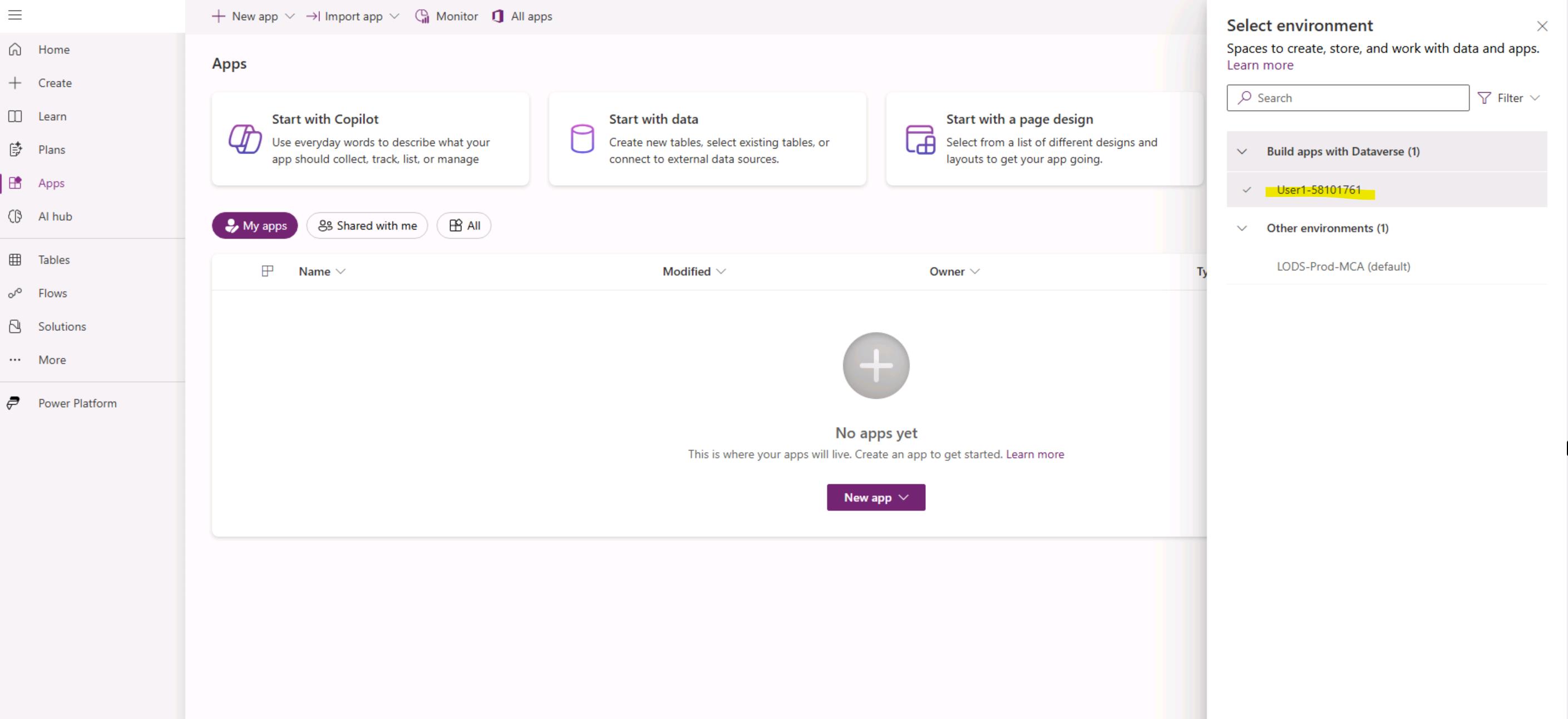Click Learn more link under Select environment

(1259, 65)
